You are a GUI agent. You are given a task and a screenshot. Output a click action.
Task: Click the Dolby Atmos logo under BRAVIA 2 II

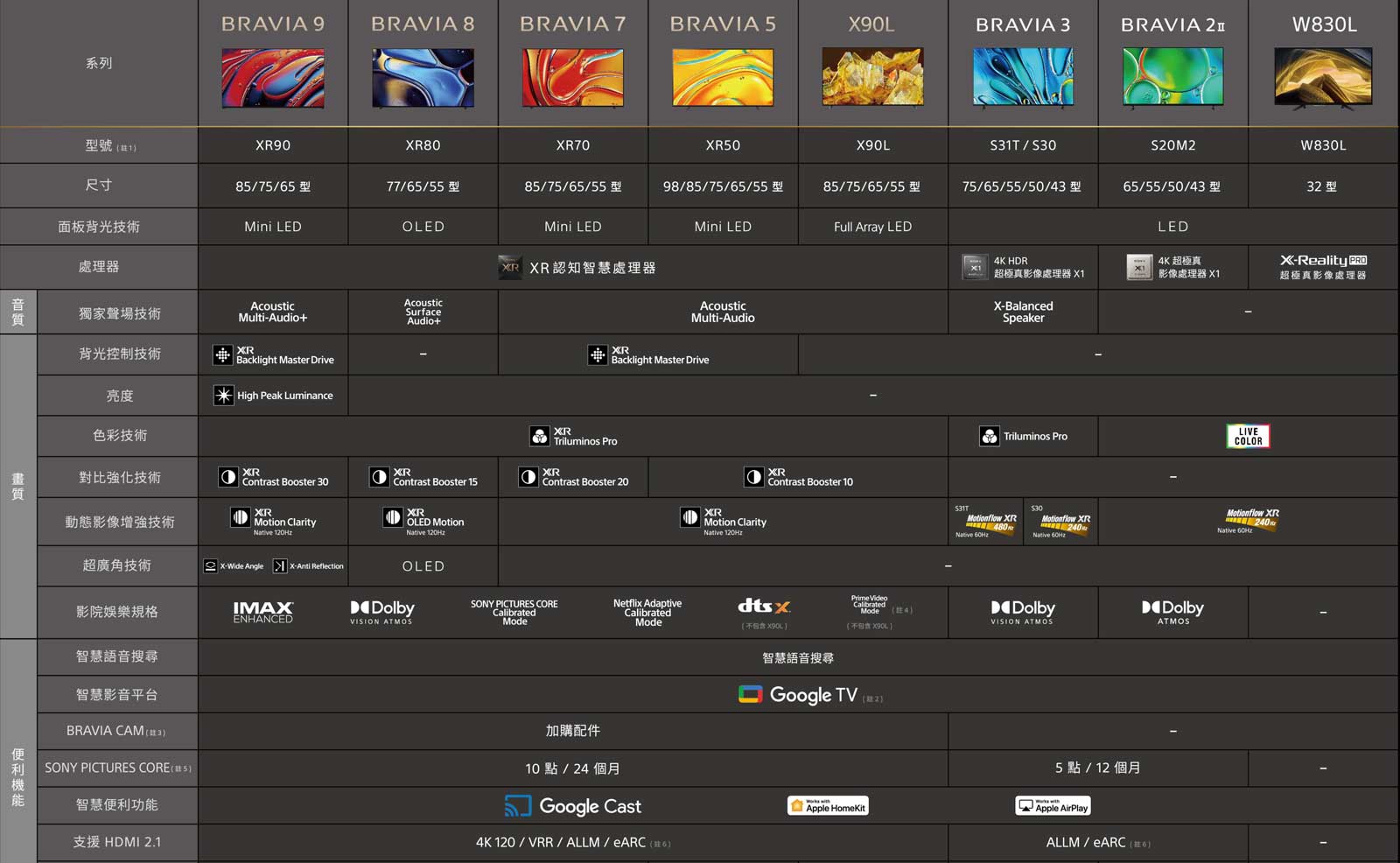coord(1172,612)
